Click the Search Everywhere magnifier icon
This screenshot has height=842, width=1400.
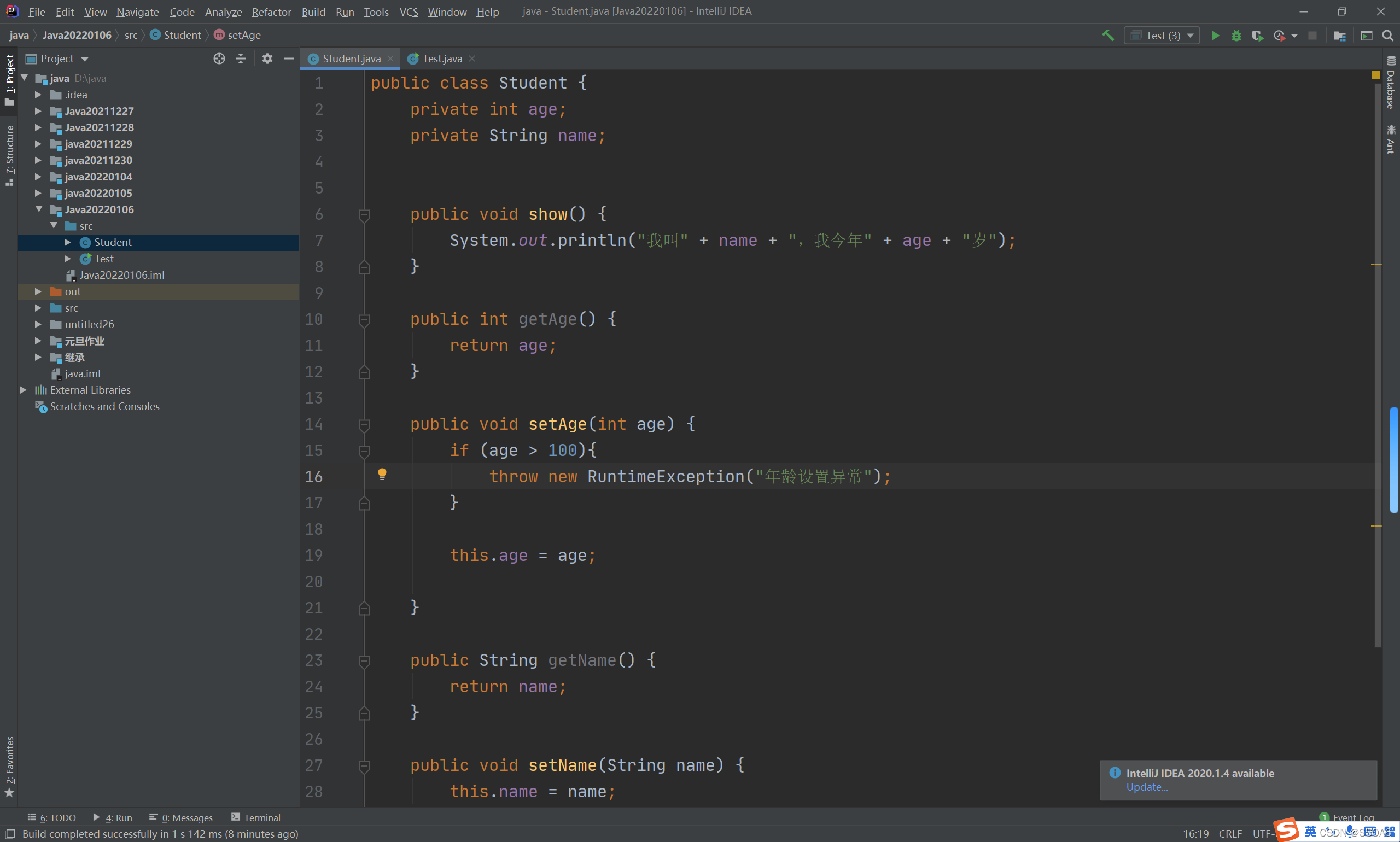[x=1387, y=35]
